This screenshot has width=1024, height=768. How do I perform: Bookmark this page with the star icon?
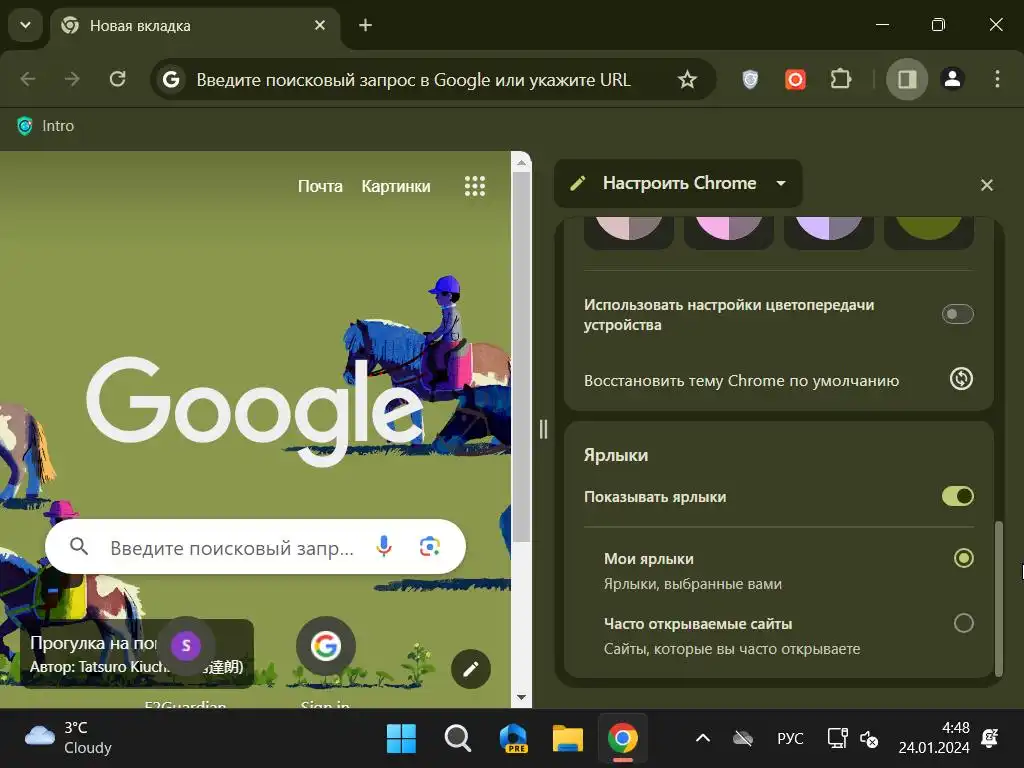click(687, 80)
